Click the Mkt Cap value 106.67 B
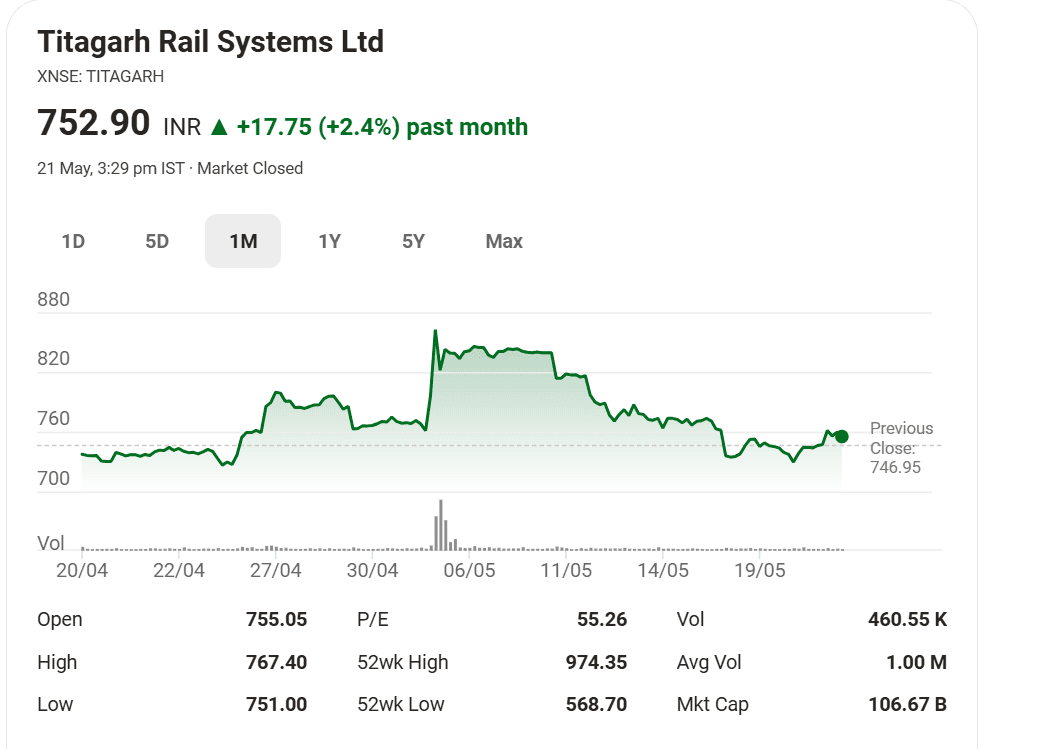Viewport: 1040px width, 749px height. click(907, 704)
